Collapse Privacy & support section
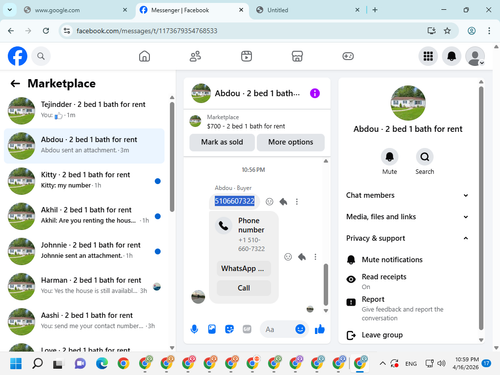 pos(407,238)
